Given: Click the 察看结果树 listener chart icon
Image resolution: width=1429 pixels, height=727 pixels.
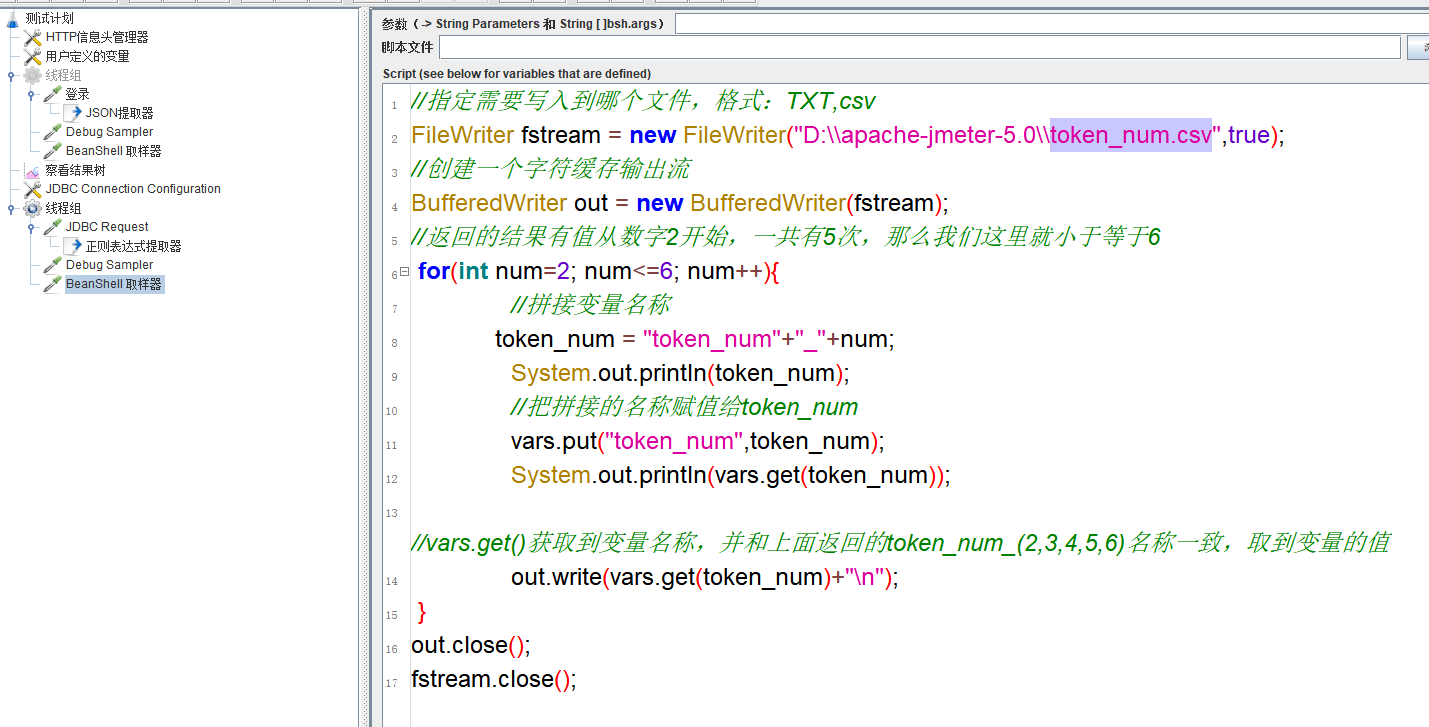Looking at the screenshot, I should tap(33, 170).
